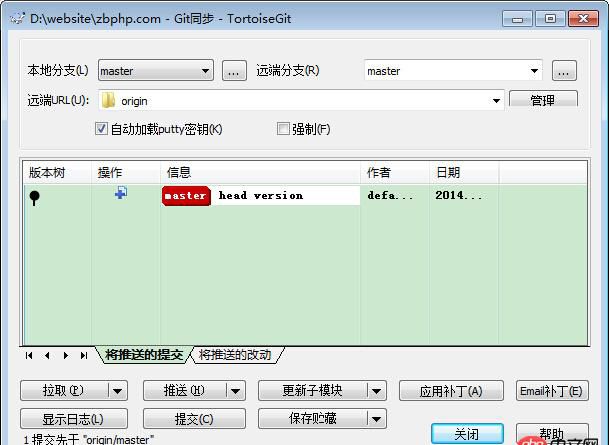
Task: Jump to last tab arrow
Action: [x=84, y=355]
